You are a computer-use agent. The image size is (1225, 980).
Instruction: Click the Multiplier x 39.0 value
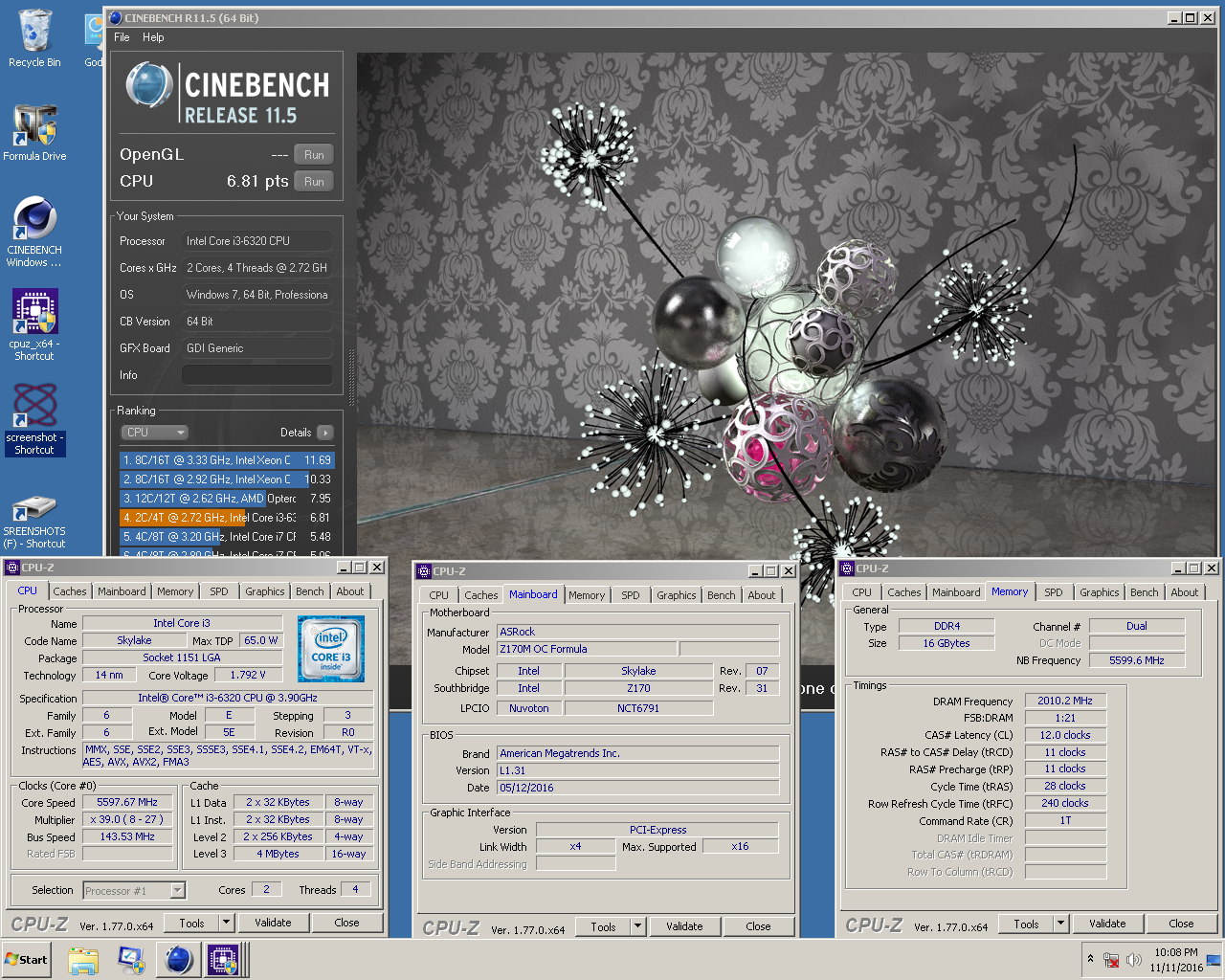pyautogui.click(x=127, y=820)
